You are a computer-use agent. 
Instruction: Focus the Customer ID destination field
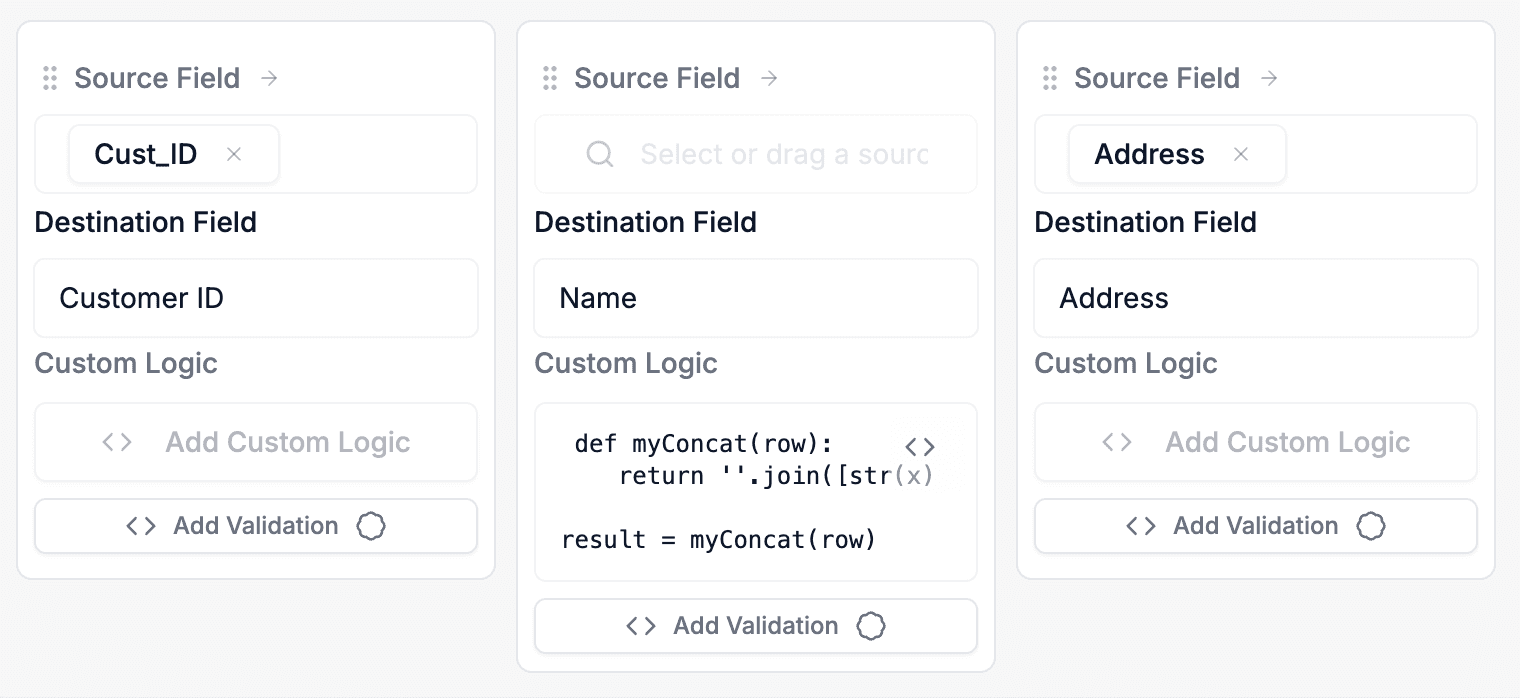(x=256, y=298)
